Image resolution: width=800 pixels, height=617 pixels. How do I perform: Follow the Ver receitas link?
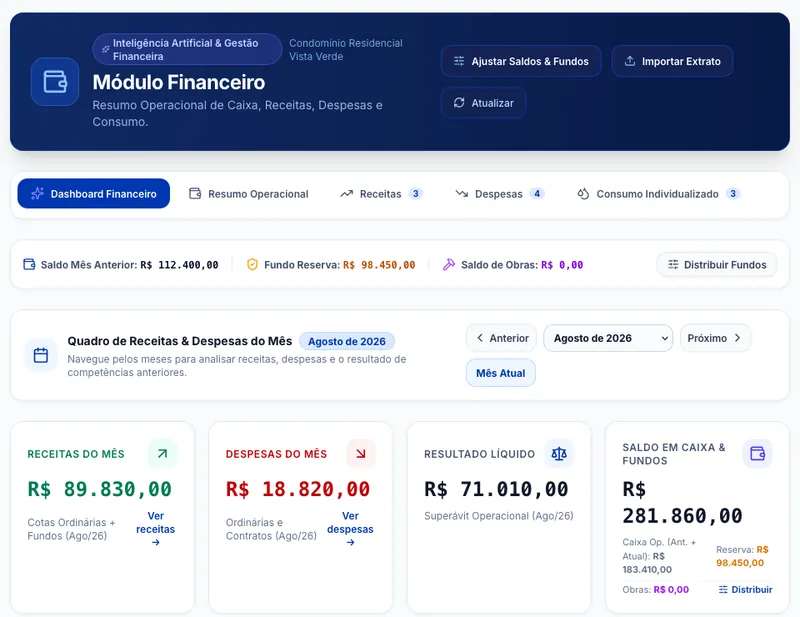156,529
